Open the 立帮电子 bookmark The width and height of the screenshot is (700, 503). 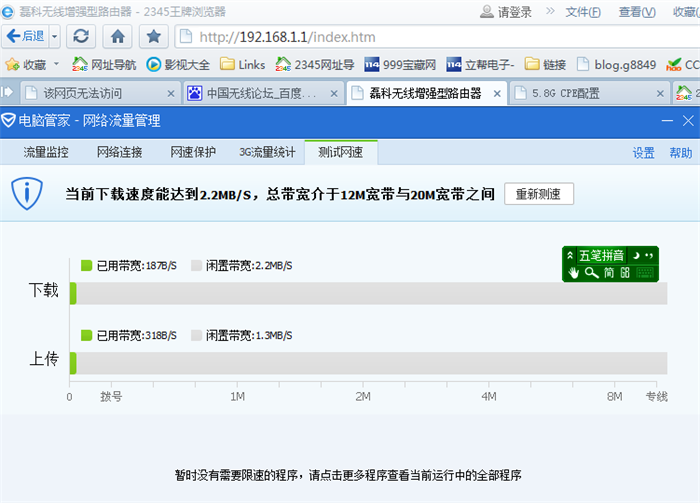click(x=480, y=65)
